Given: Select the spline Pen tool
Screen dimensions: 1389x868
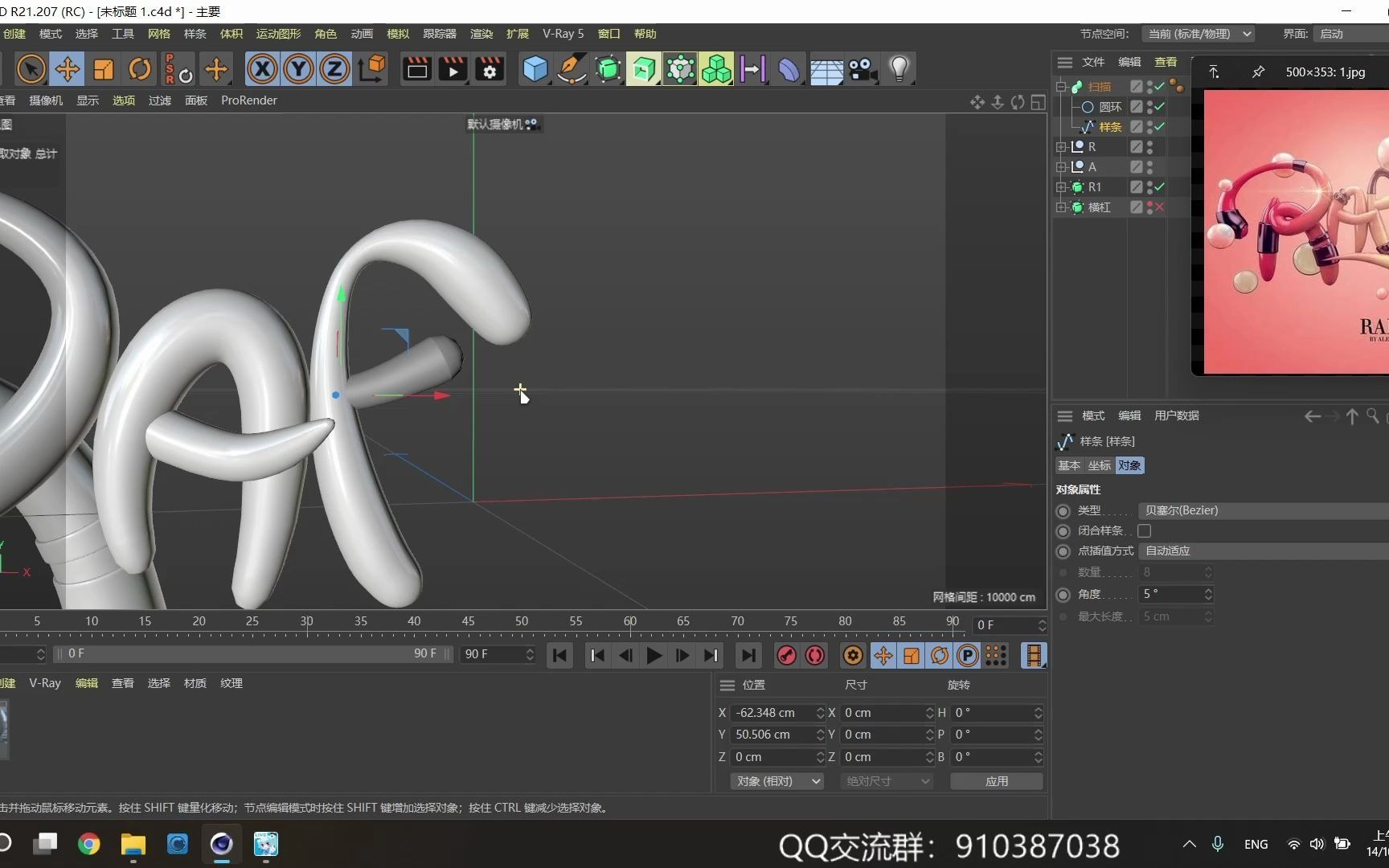Looking at the screenshot, I should click(x=571, y=69).
